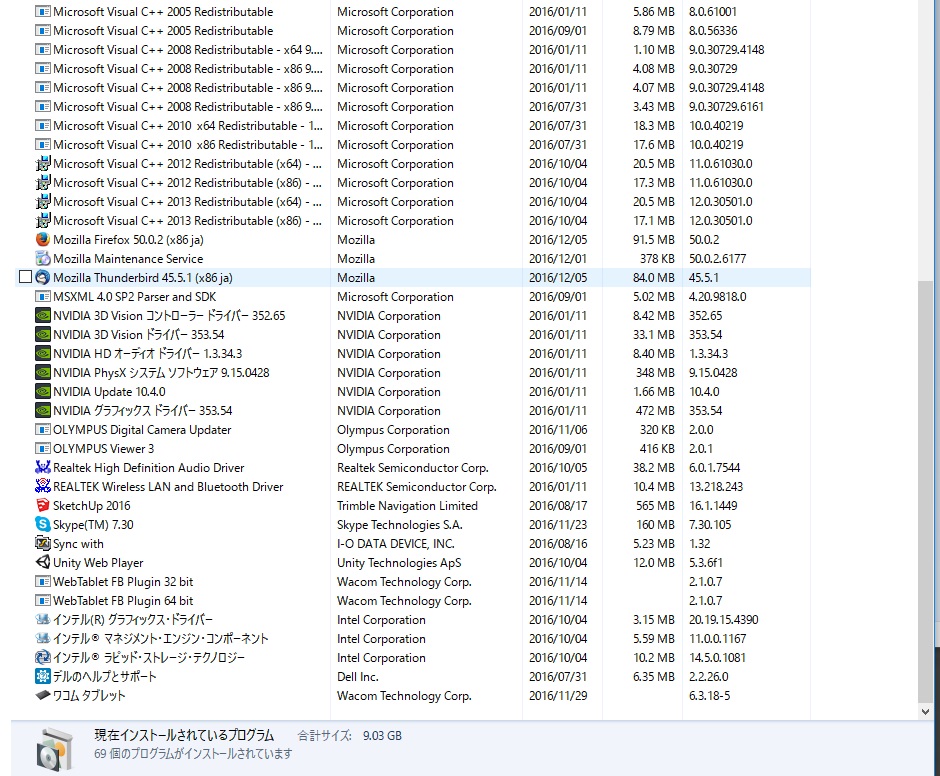Click version 13.218.243 for REALTEK driver
The height and width of the screenshot is (776, 940).
[x=716, y=486]
